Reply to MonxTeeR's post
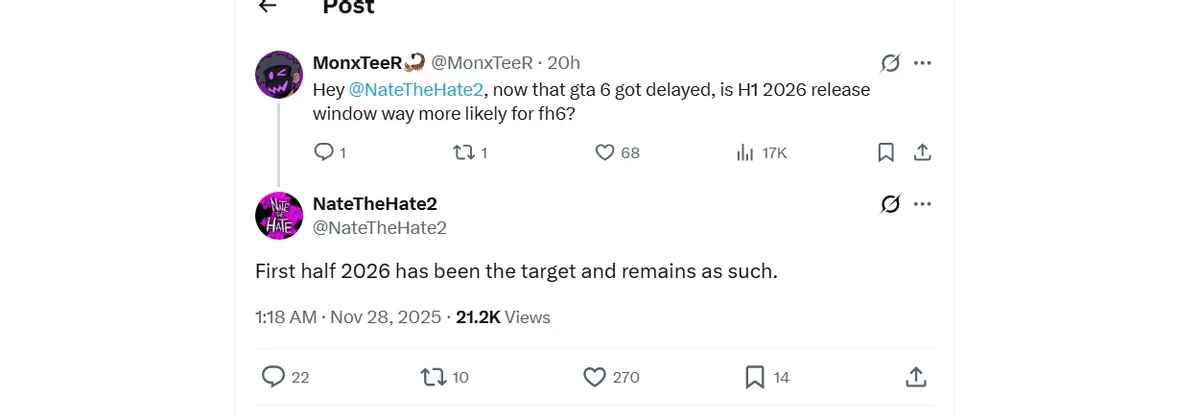 click(x=323, y=152)
